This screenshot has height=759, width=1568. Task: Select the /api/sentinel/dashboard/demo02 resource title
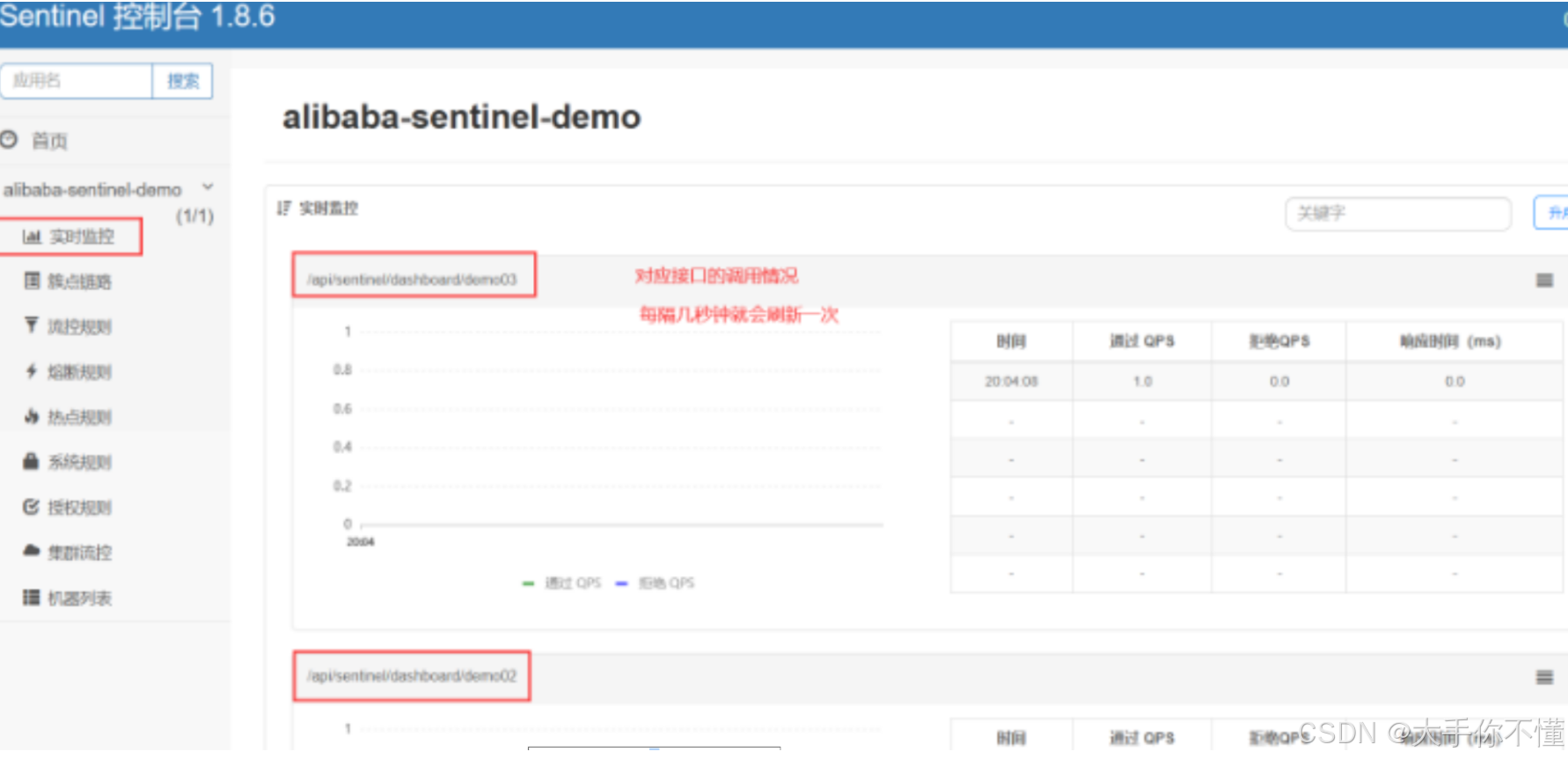412,675
